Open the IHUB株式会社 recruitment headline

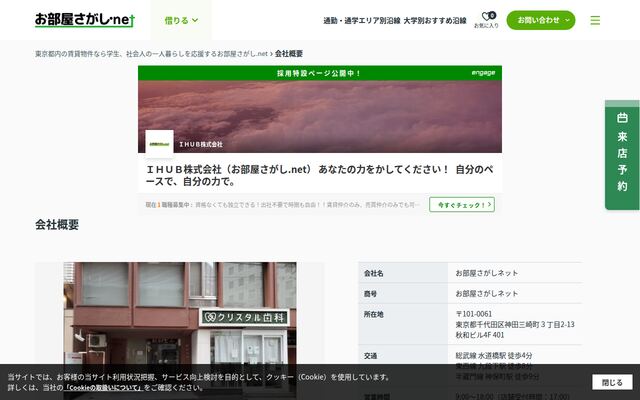coord(320,175)
